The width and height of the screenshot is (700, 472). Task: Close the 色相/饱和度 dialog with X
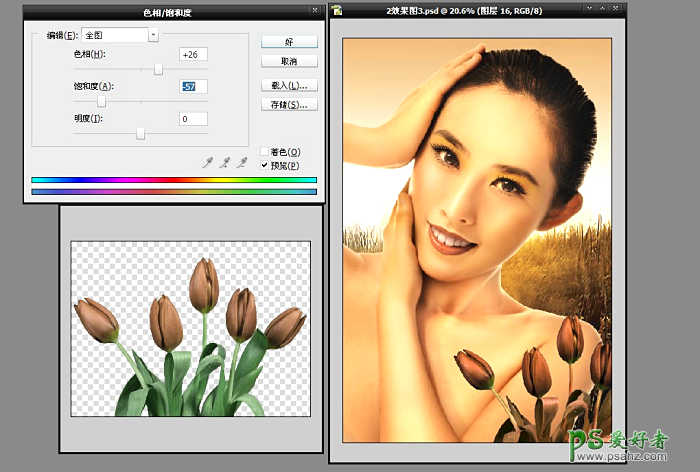pyautogui.click(x=316, y=11)
